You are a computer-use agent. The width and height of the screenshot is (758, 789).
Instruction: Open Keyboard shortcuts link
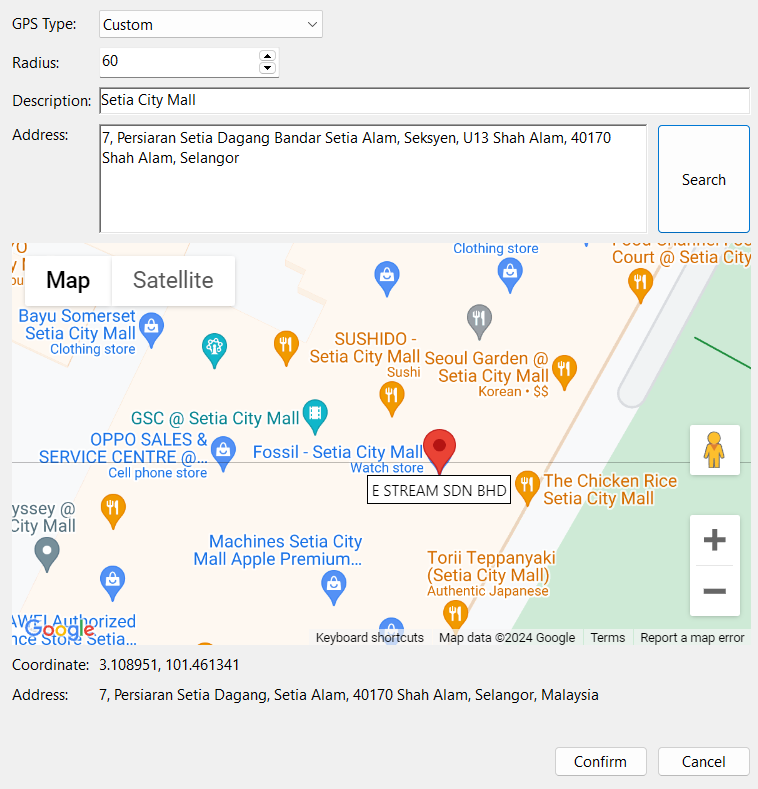pyautogui.click(x=369, y=638)
